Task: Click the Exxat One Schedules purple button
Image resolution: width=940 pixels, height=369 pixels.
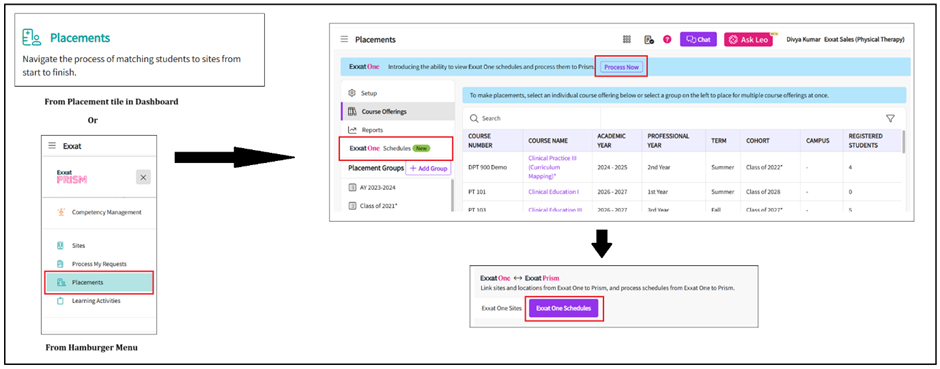Action: tap(563, 308)
